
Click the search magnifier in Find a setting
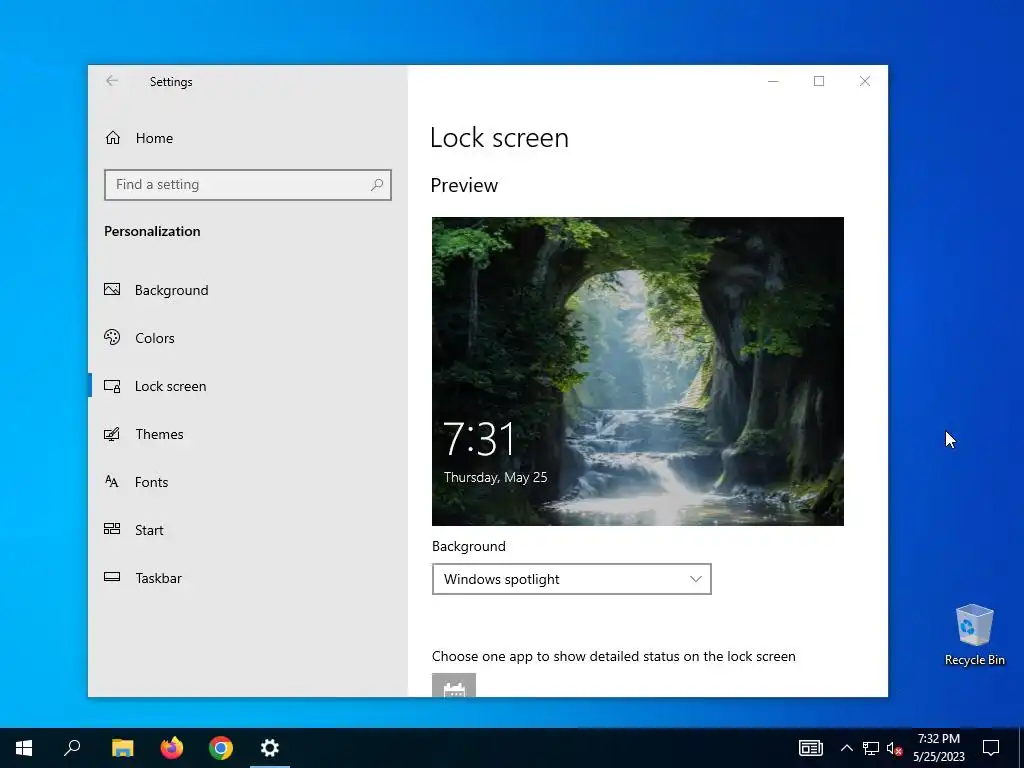377,185
